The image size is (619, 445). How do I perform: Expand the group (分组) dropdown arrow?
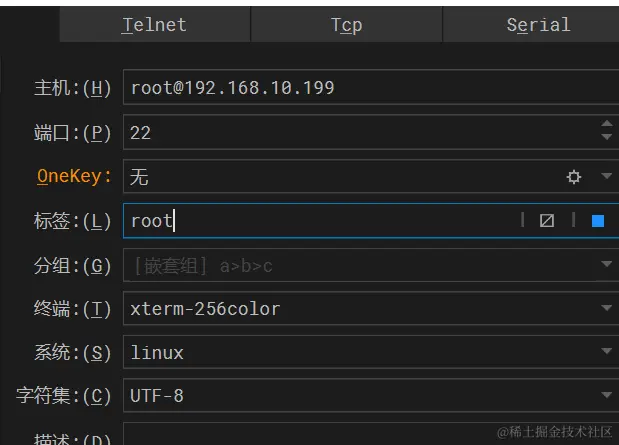pyautogui.click(x=606, y=264)
